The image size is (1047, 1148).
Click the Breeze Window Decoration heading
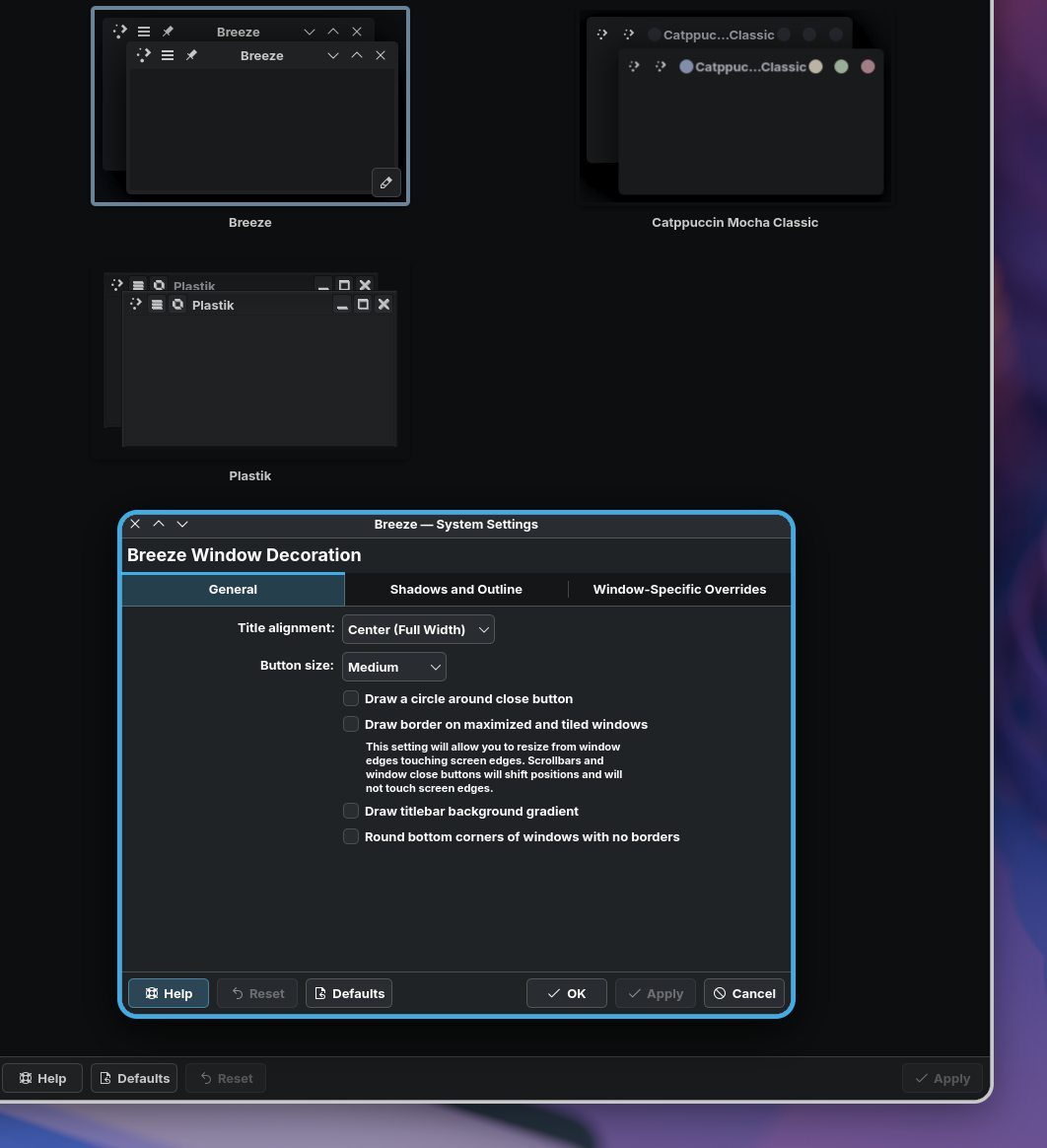[244, 555]
